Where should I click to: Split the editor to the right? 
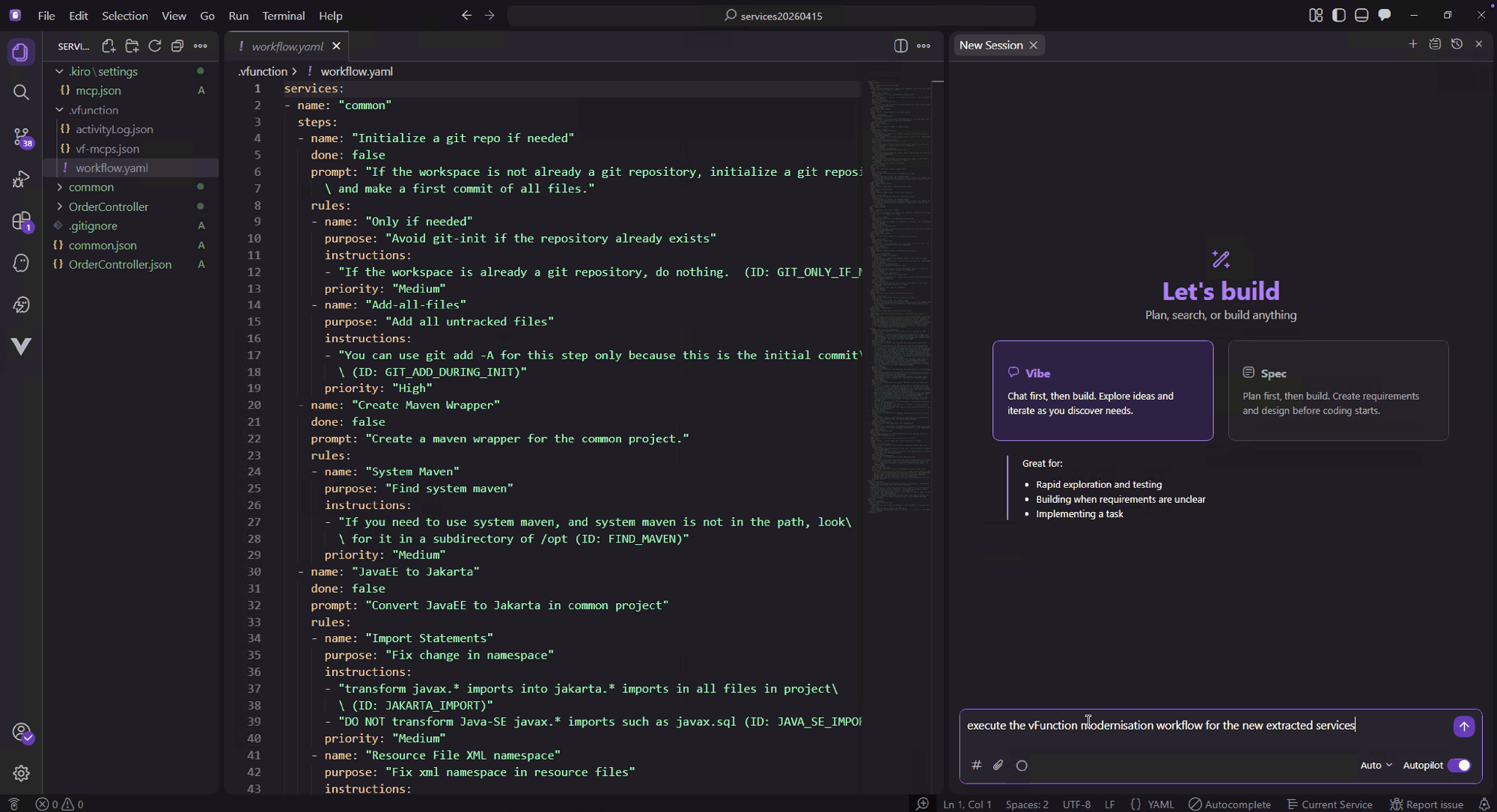pyautogui.click(x=900, y=46)
